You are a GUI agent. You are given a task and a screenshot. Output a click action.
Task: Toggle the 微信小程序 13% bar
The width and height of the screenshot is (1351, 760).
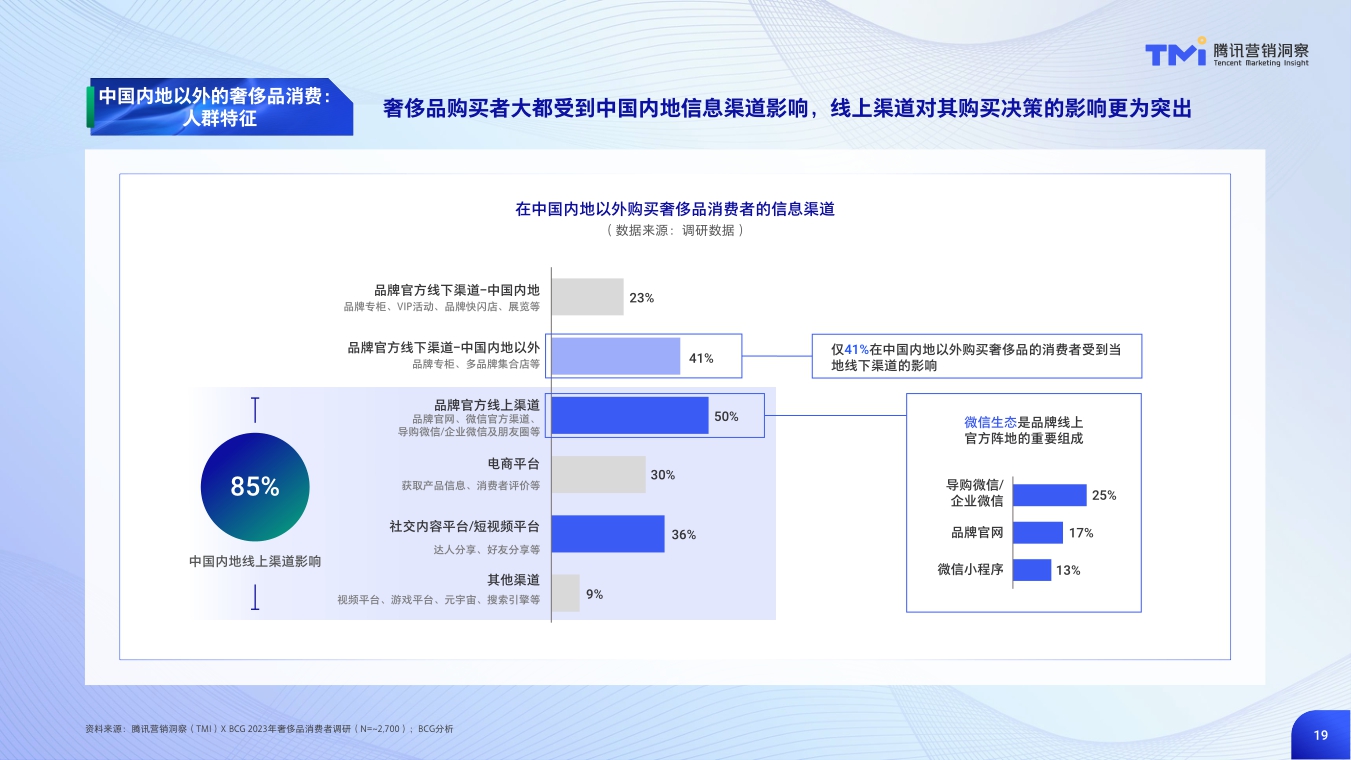[1034, 571]
